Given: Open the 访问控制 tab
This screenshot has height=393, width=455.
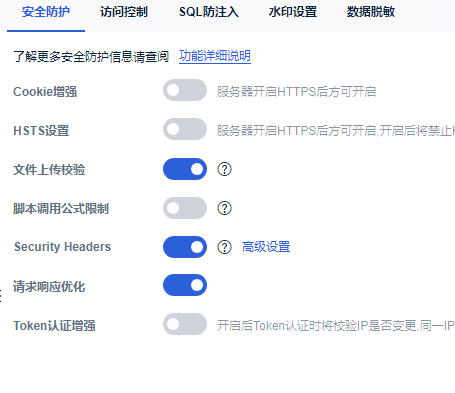Looking at the screenshot, I should (124, 12).
